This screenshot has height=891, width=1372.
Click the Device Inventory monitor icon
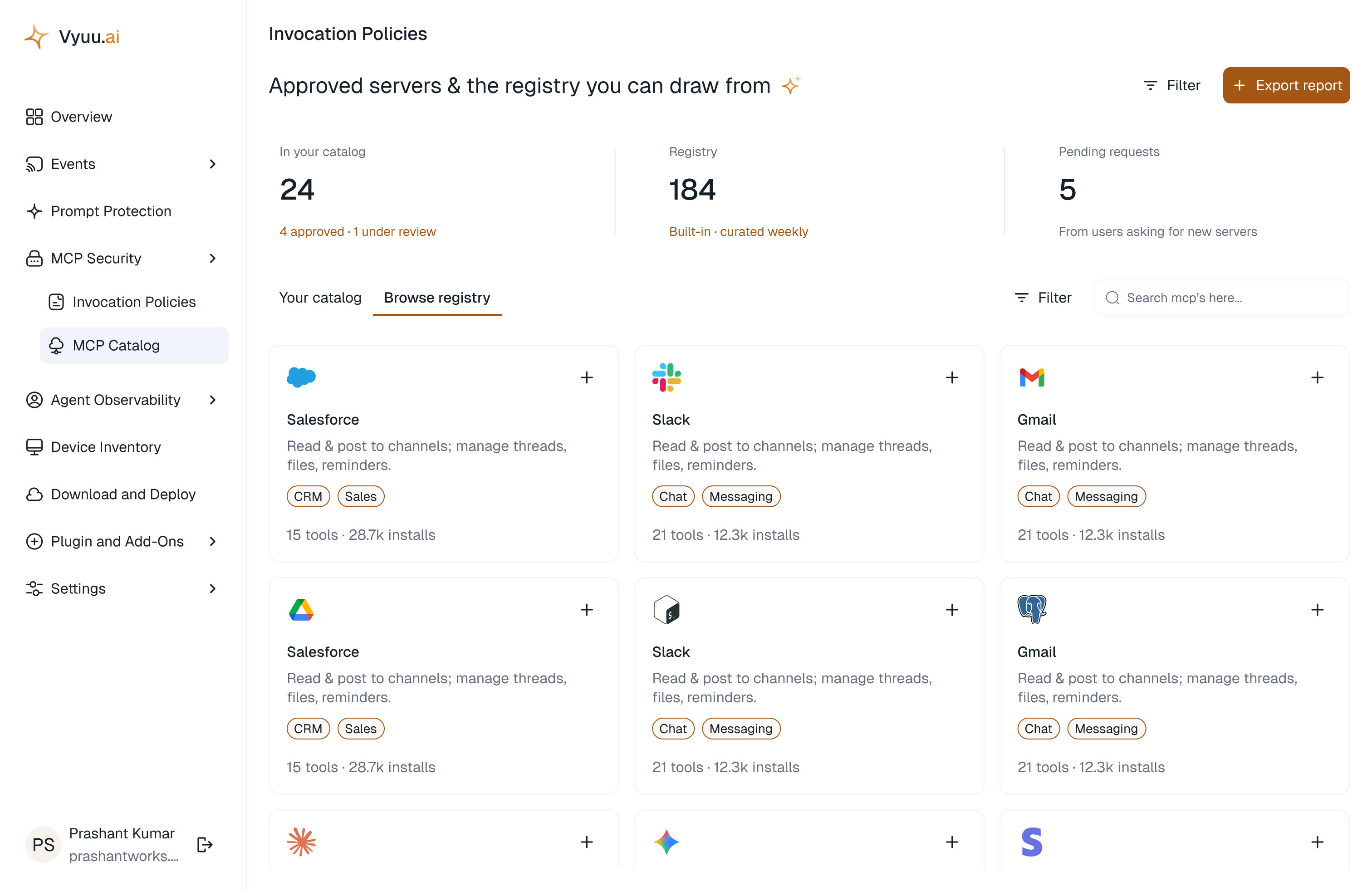pyautogui.click(x=34, y=447)
